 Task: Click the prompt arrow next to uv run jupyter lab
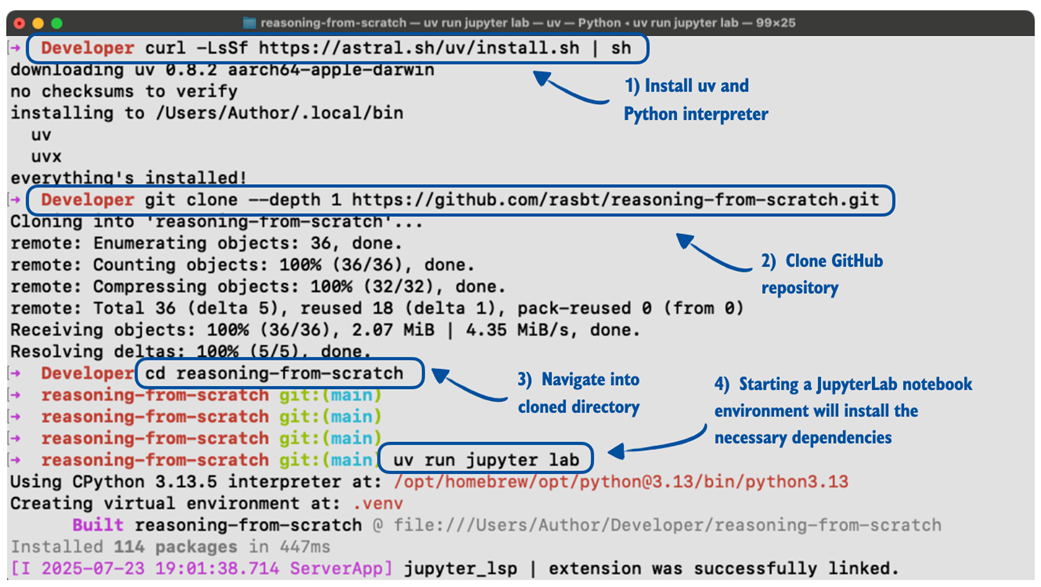click(15, 458)
